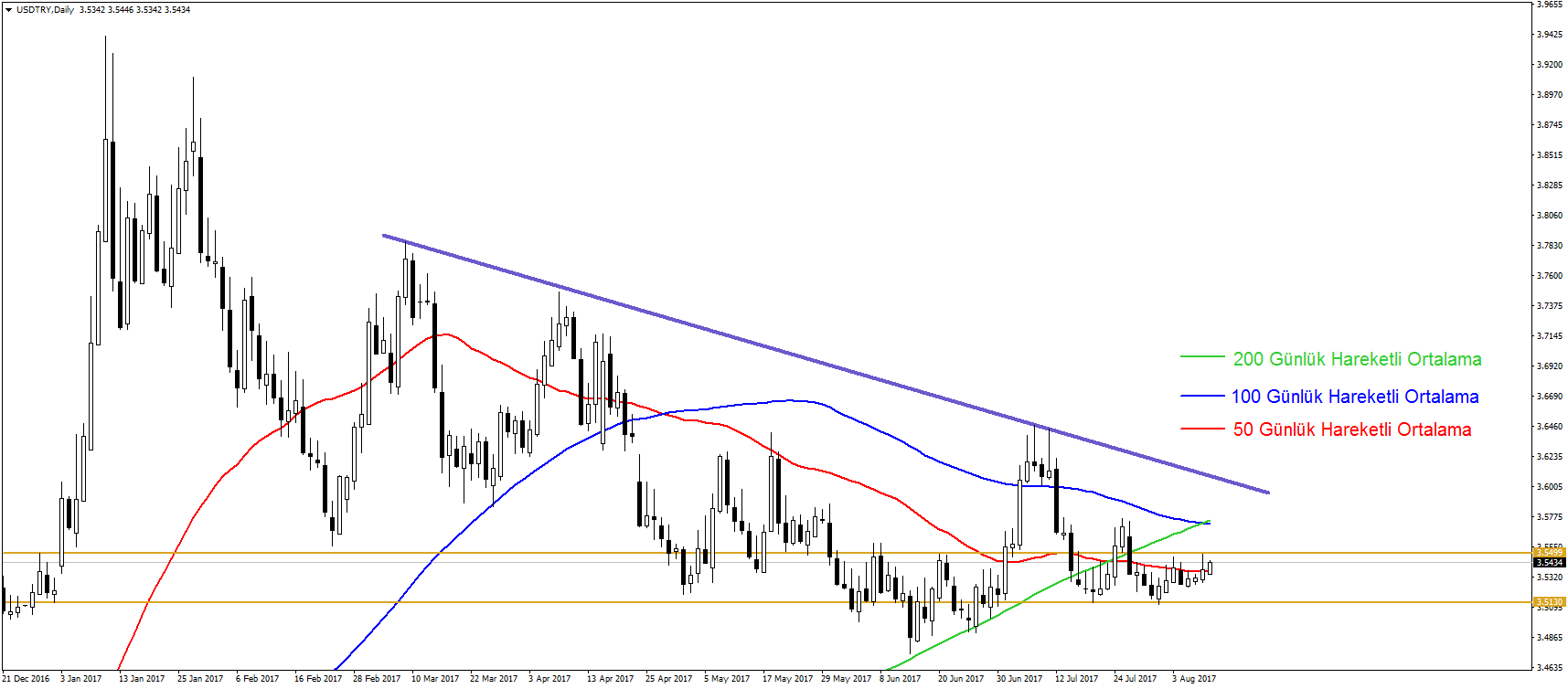The image size is (1568, 689).
Task: Click the 3.5130 orange price tag
Action: click(1549, 602)
